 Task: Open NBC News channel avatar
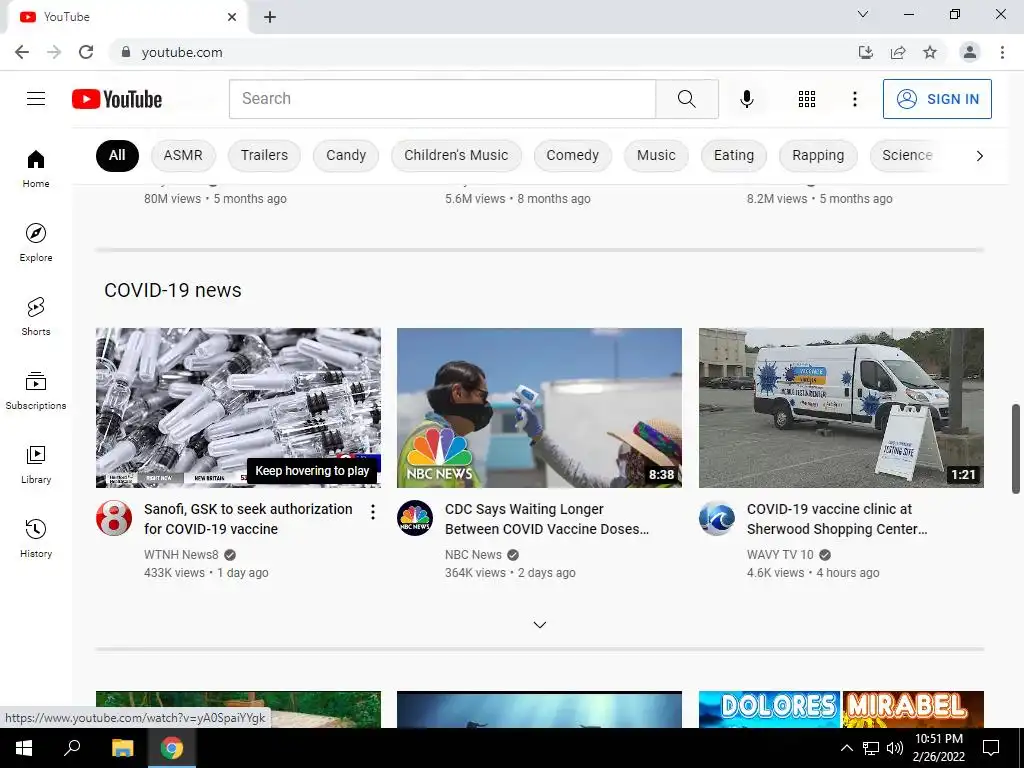point(415,518)
